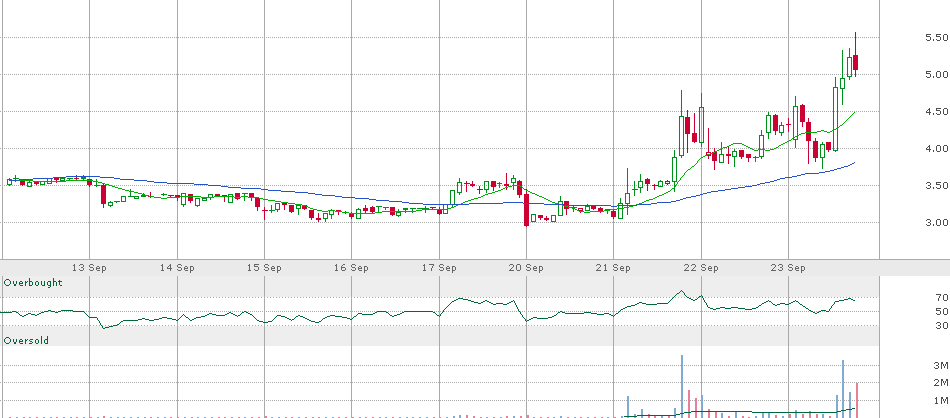Click the 23 Sep date label
The image size is (950, 418).
[x=788, y=268]
